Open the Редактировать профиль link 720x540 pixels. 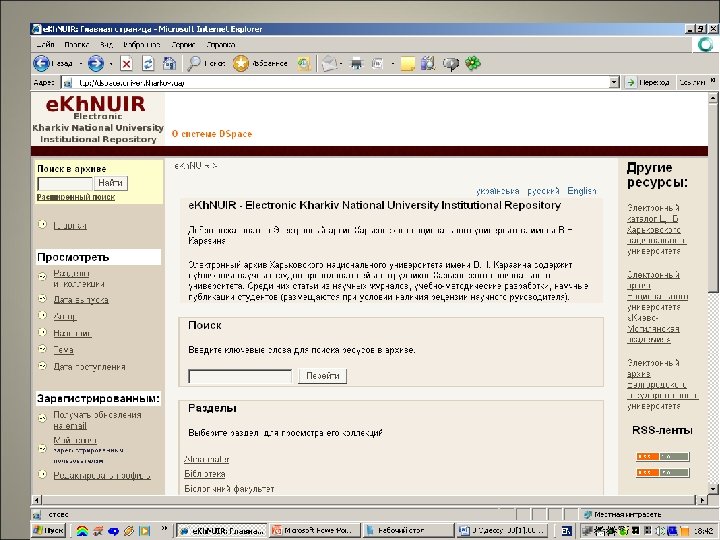102,476
